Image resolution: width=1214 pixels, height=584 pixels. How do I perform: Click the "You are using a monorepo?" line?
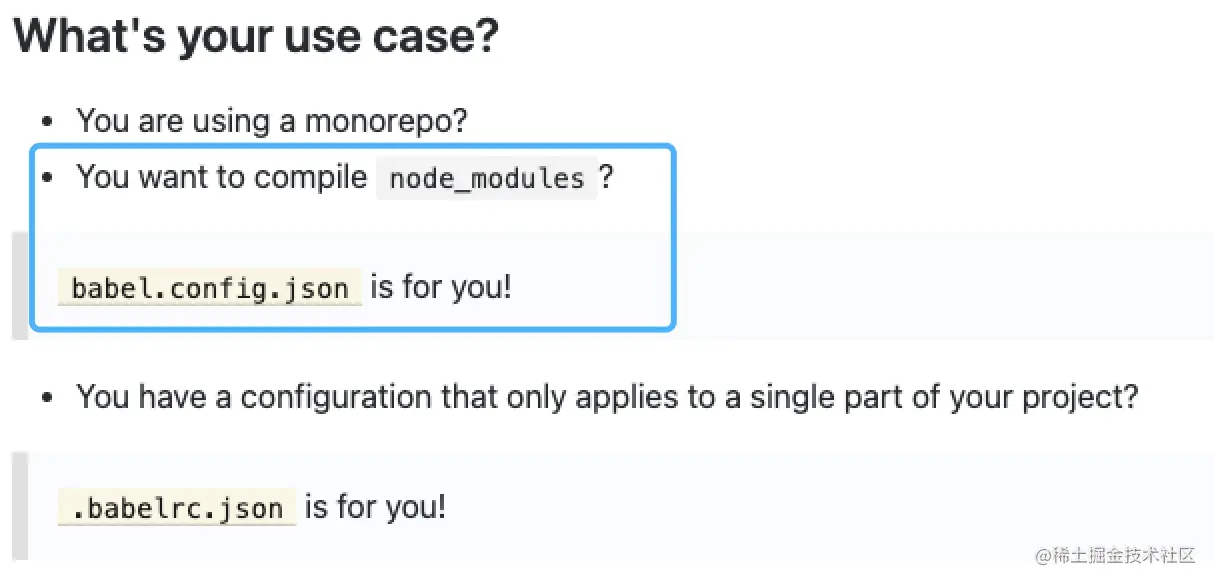coord(271,121)
